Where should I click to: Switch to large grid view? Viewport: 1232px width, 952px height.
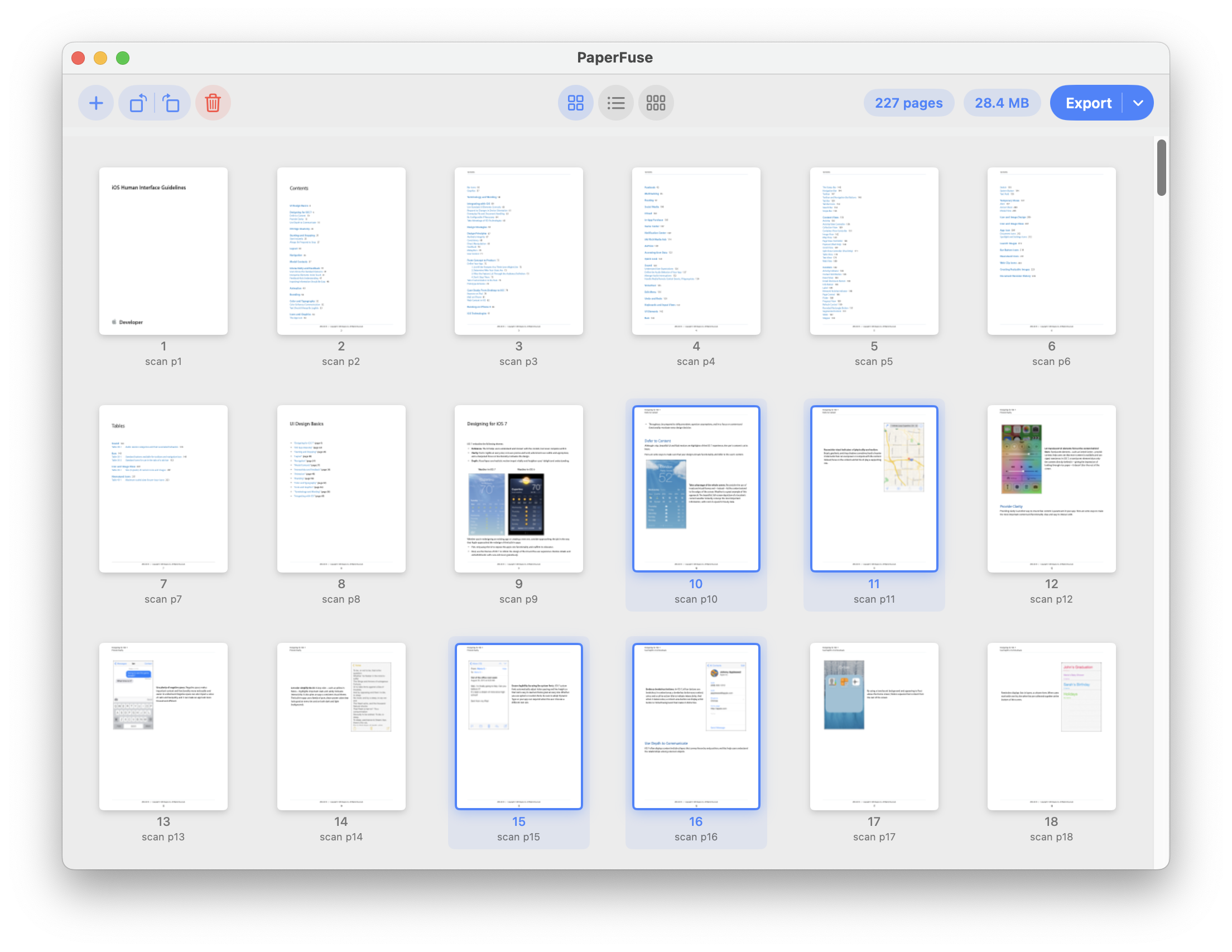pos(575,103)
